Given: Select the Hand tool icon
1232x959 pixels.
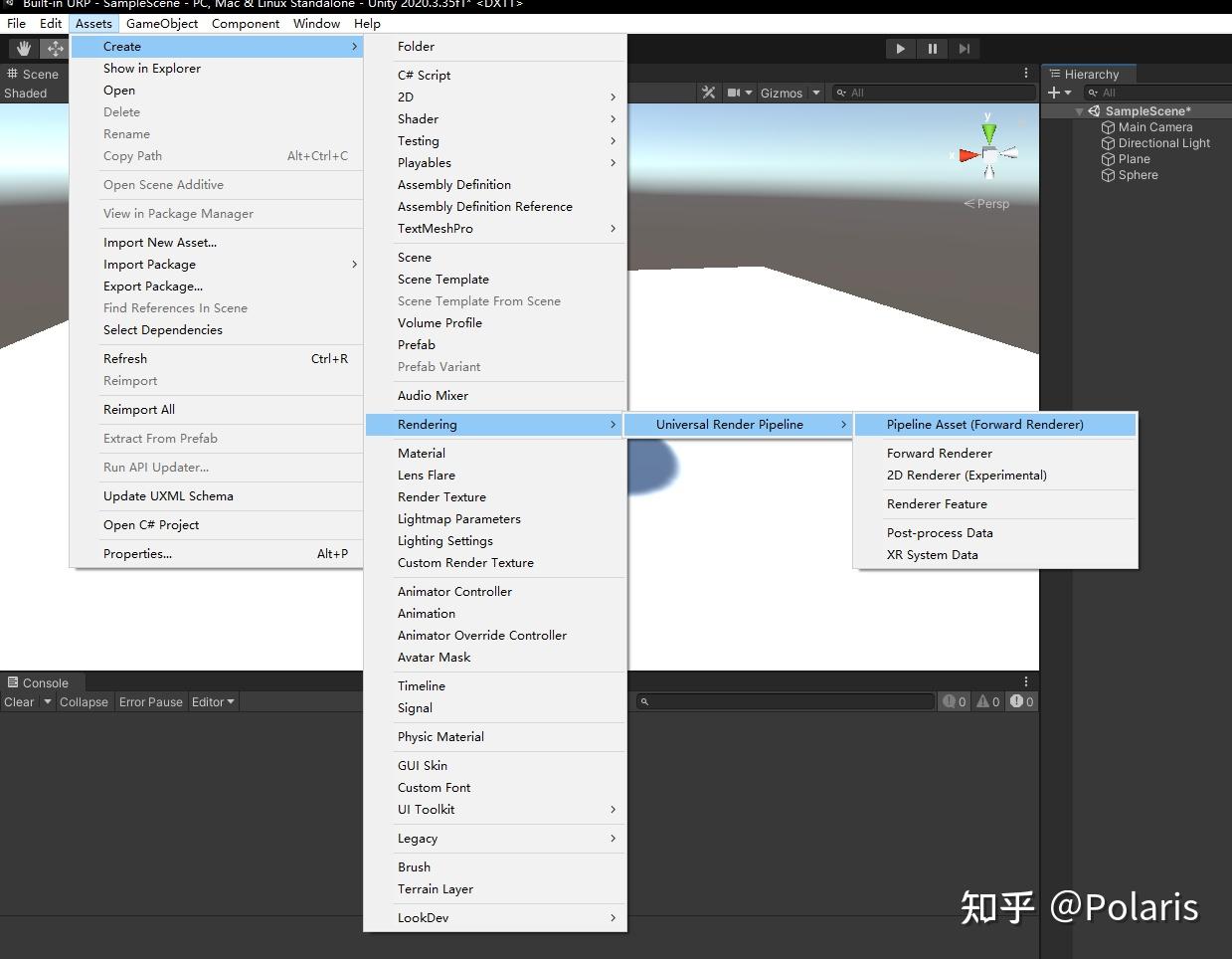Looking at the screenshot, I should pyautogui.click(x=22, y=48).
